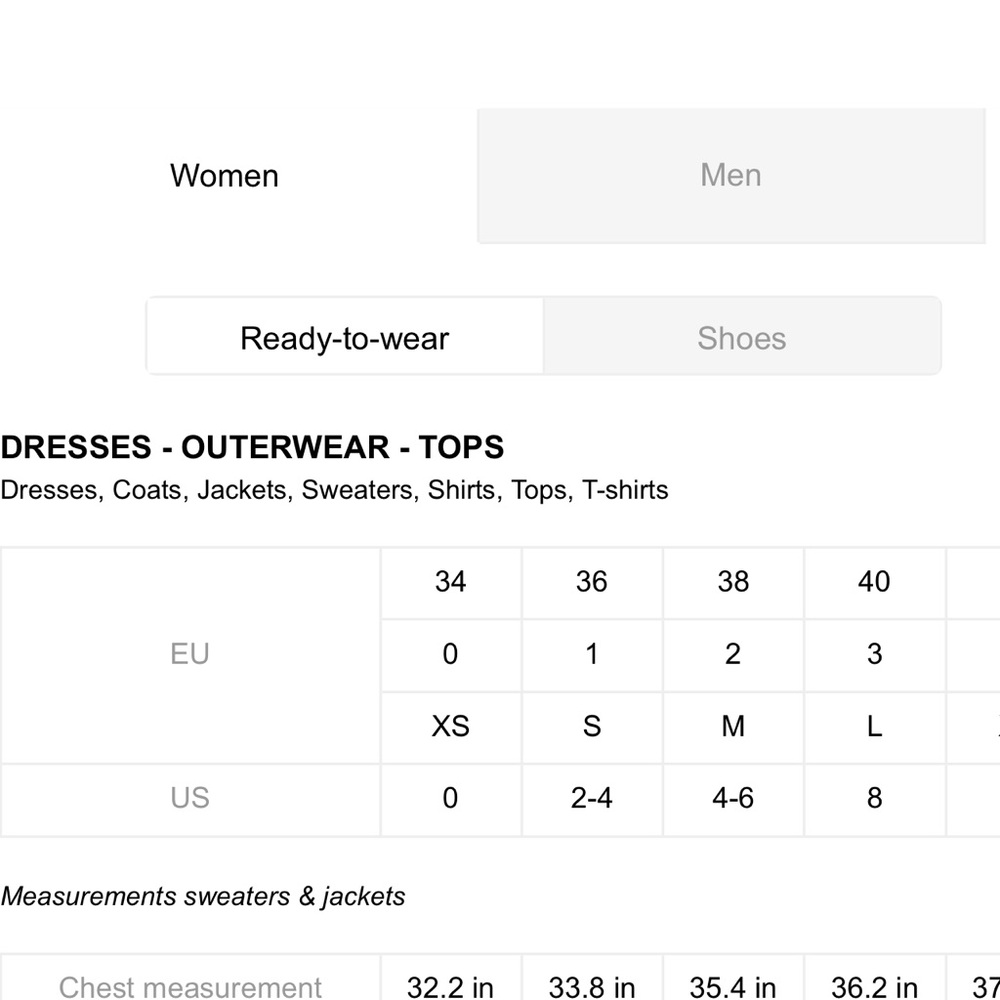Click the Dresses - Outerwear - Tops heading
Image resolution: width=1000 pixels, height=1000 pixels.
coord(253,447)
